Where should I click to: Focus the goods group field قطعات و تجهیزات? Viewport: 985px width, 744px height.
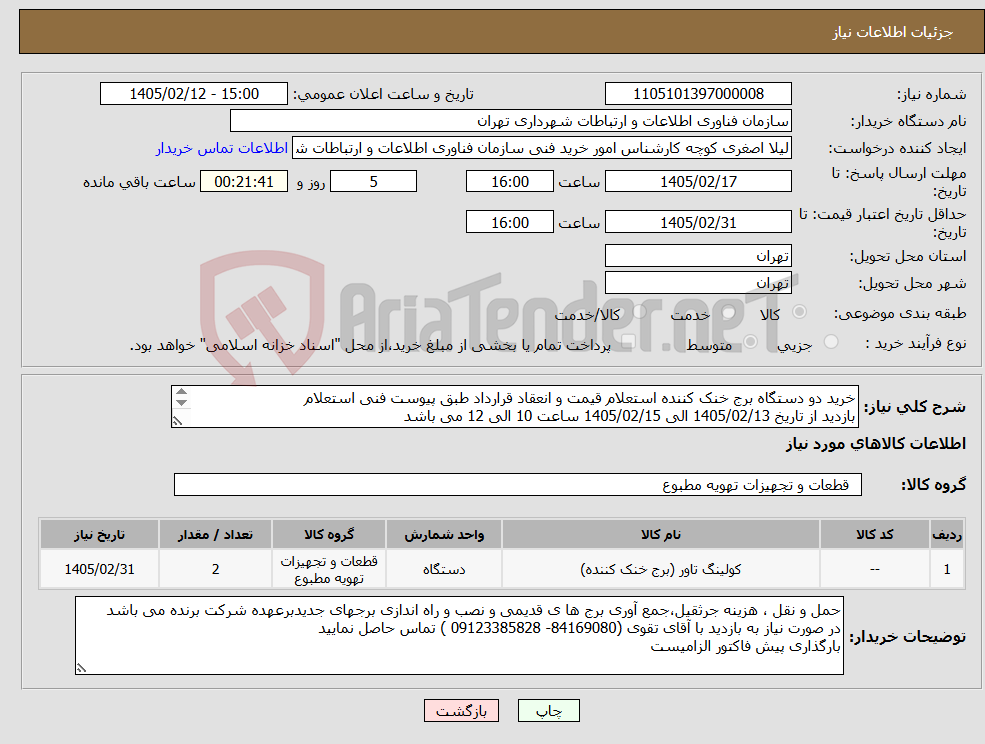coord(518,484)
